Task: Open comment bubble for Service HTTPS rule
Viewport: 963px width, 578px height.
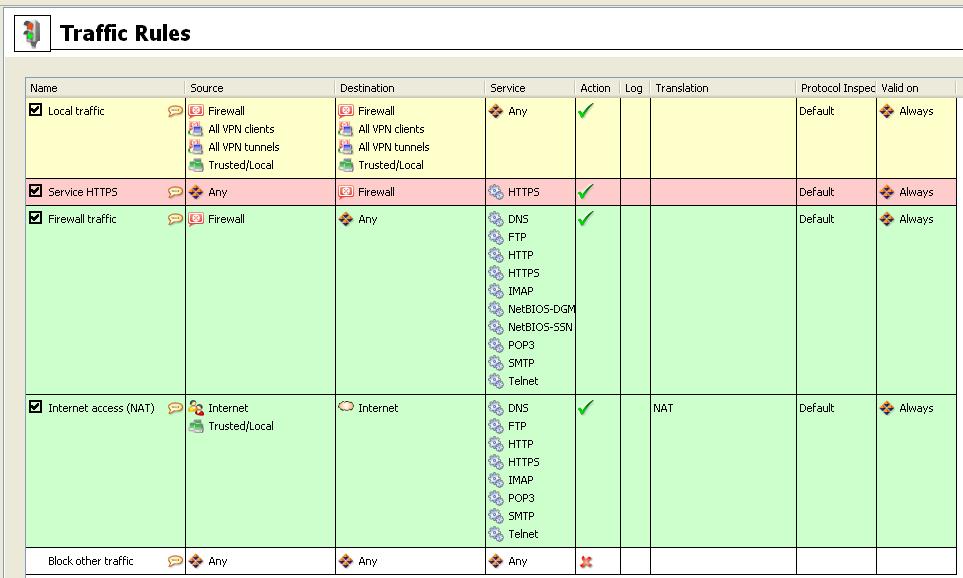Action: [175, 192]
